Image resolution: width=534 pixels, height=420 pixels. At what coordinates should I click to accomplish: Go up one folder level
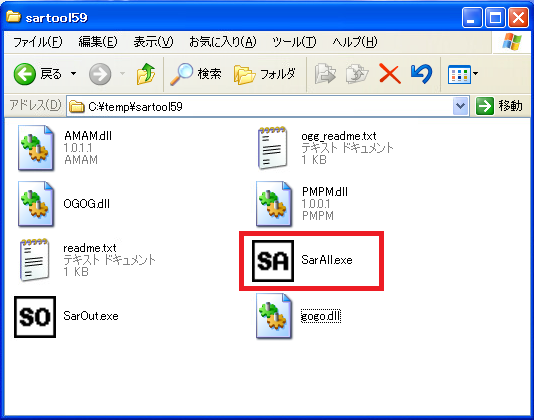[x=146, y=74]
